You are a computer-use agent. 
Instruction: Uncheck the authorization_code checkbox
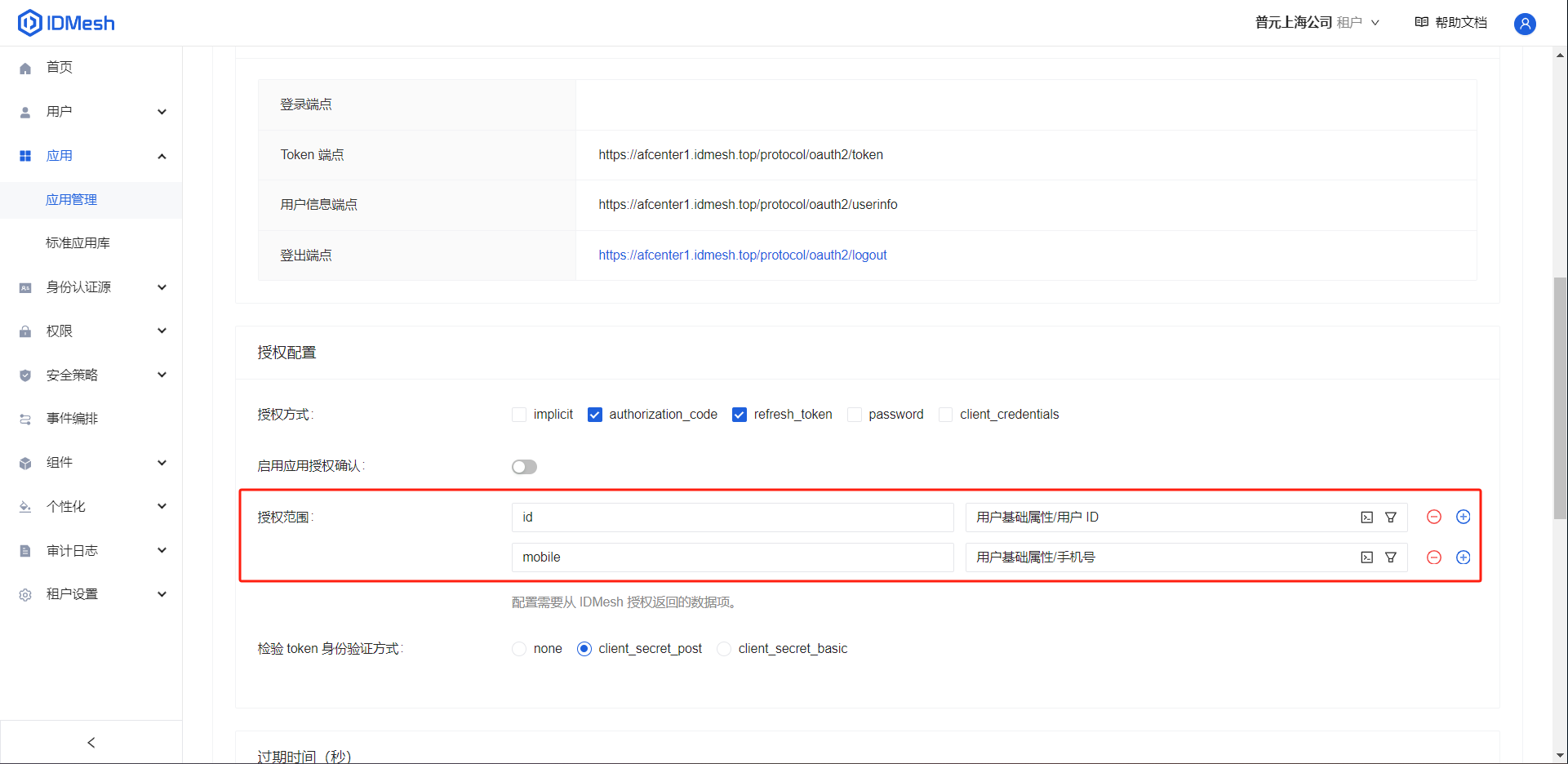595,415
